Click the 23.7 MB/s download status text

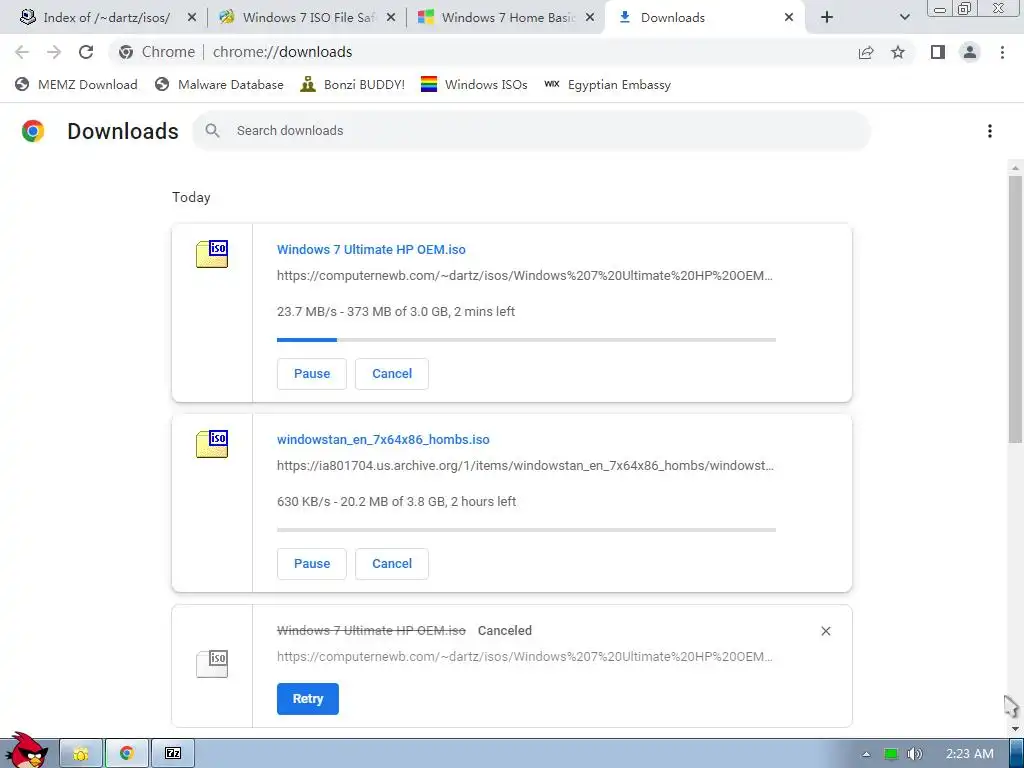(x=396, y=312)
